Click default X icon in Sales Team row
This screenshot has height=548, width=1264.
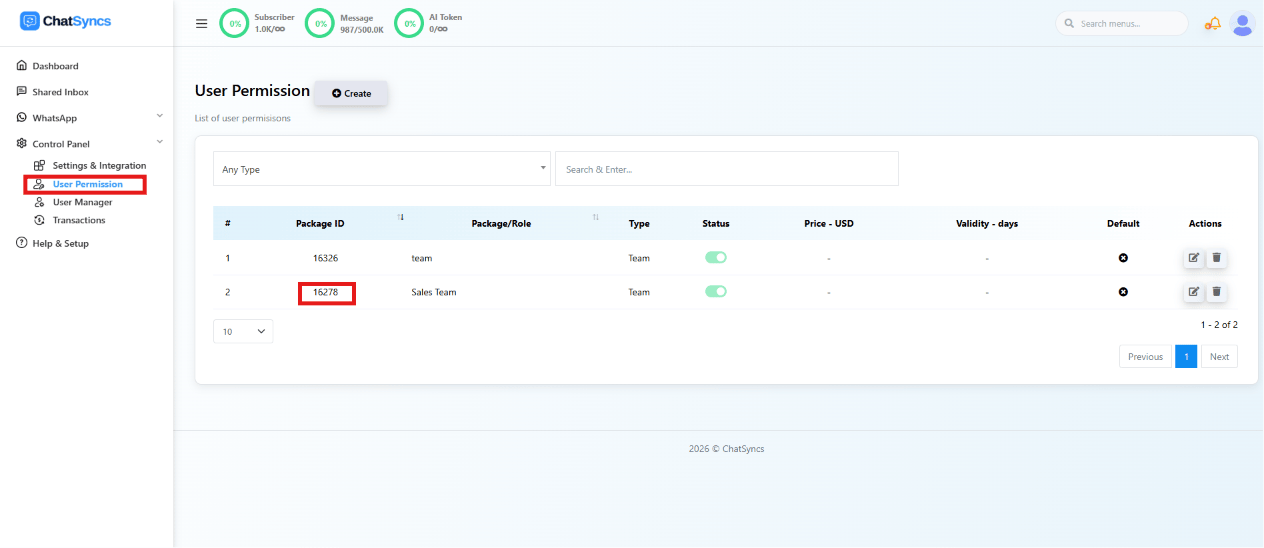pyautogui.click(x=1123, y=292)
